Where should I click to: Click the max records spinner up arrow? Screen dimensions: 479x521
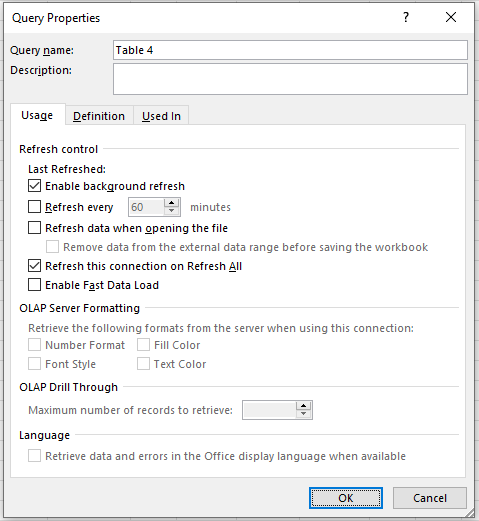(303, 406)
